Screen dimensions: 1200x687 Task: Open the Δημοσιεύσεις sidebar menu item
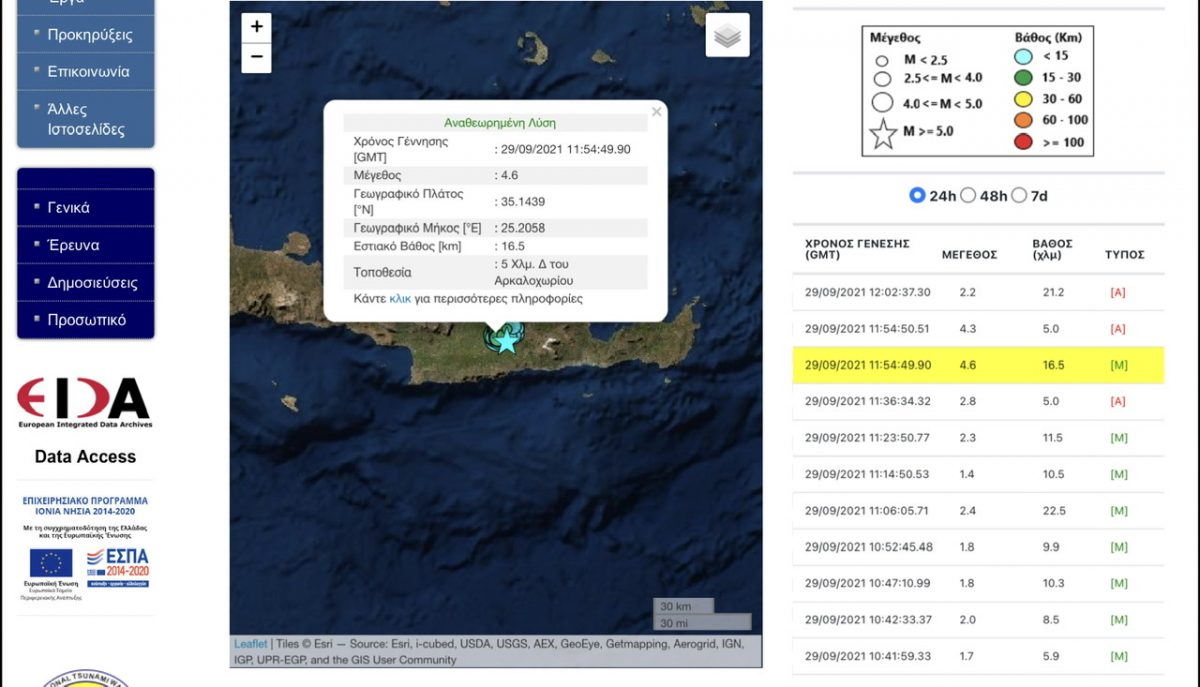pyautogui.click(x=92, y=283)
